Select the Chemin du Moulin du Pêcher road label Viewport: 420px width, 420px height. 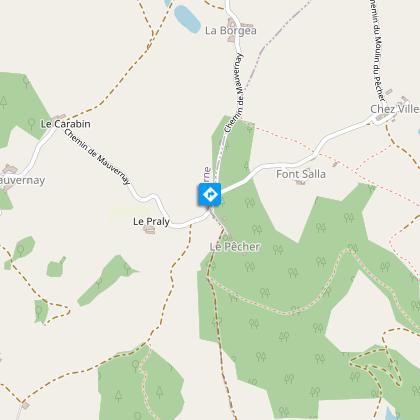378,50
